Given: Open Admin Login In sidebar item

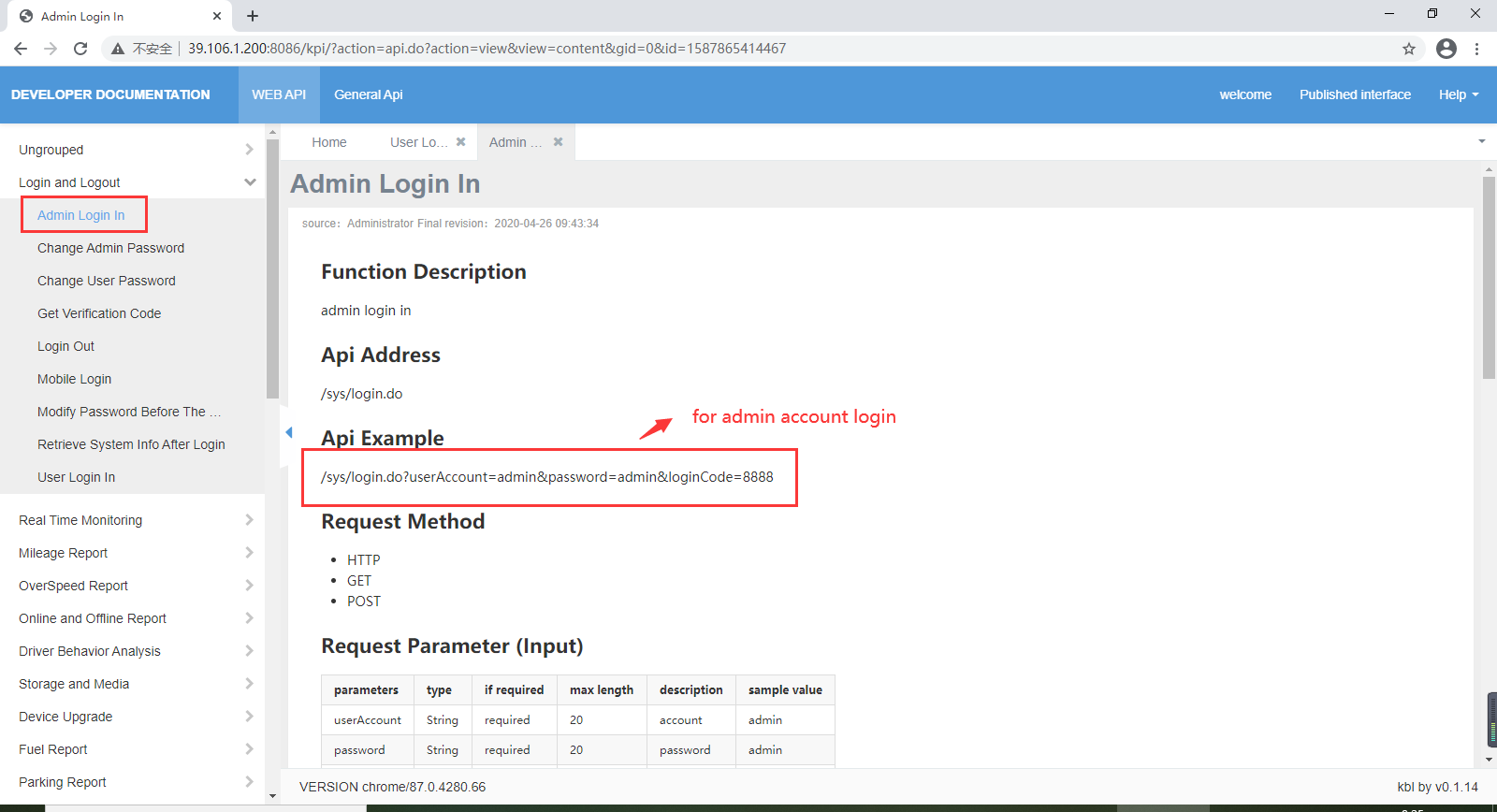Looking at the screenshot, I should click(x=81, y=215).
